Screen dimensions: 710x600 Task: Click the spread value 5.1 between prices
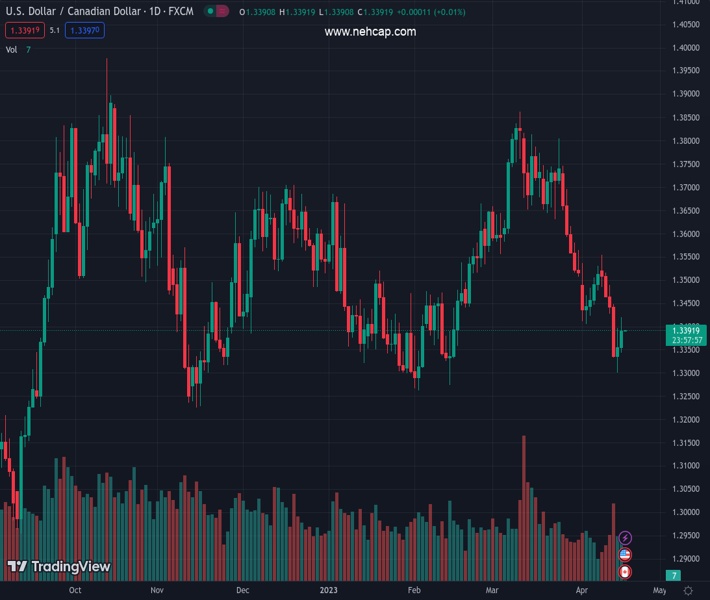click(x=55, y=31)
